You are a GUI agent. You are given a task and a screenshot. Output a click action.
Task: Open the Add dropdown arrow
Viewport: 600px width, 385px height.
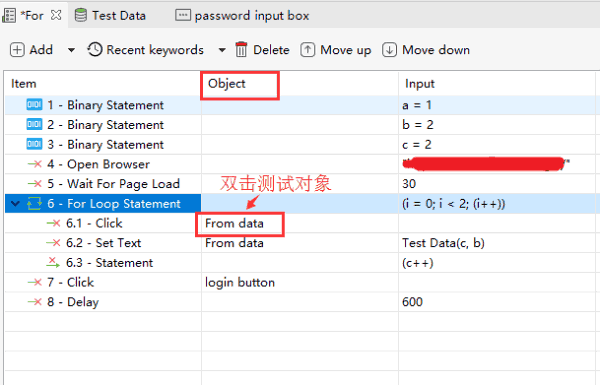pyautogui.click(x=71, y=50)
